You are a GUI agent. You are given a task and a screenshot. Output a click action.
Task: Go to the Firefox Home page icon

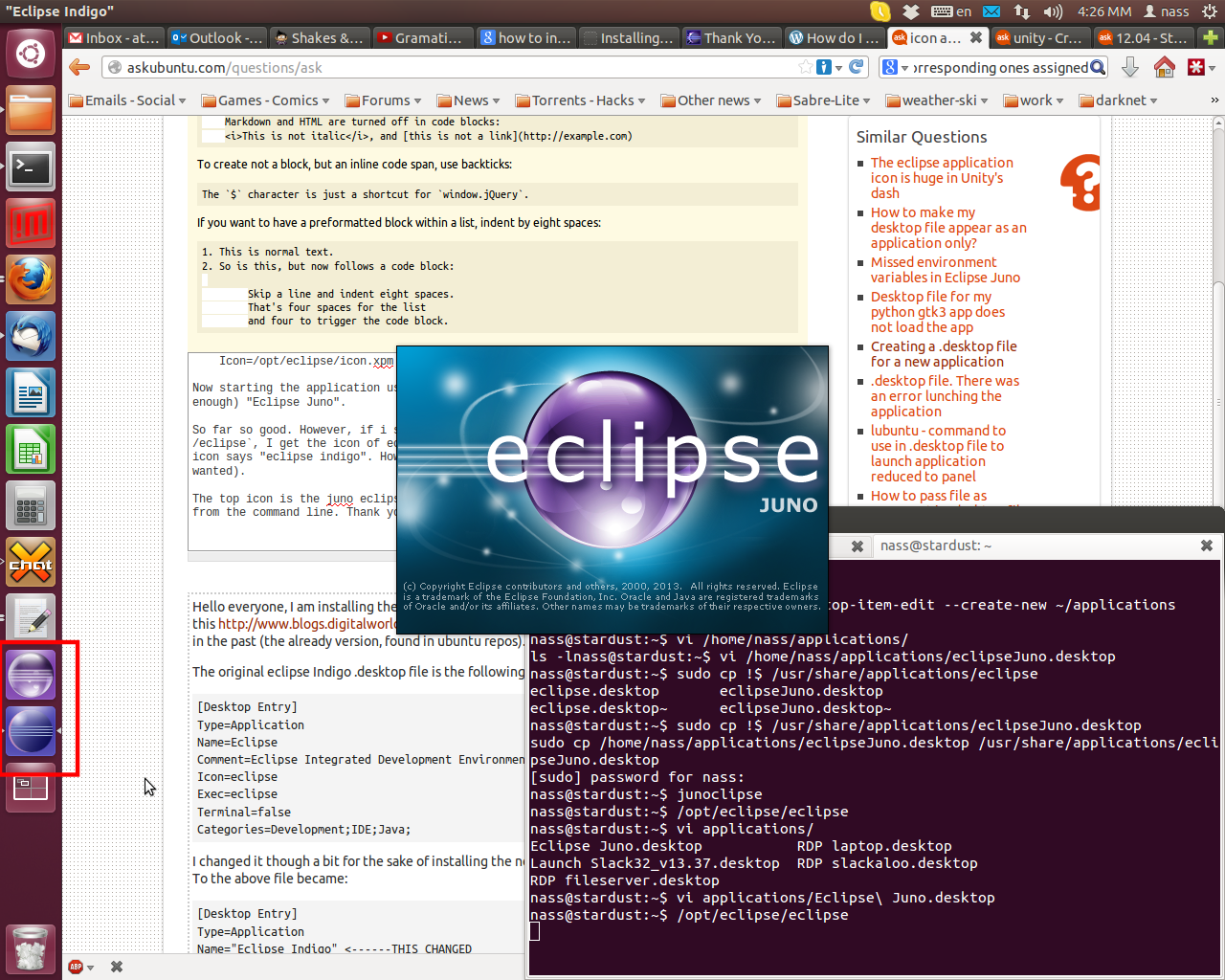point(1164,67)
